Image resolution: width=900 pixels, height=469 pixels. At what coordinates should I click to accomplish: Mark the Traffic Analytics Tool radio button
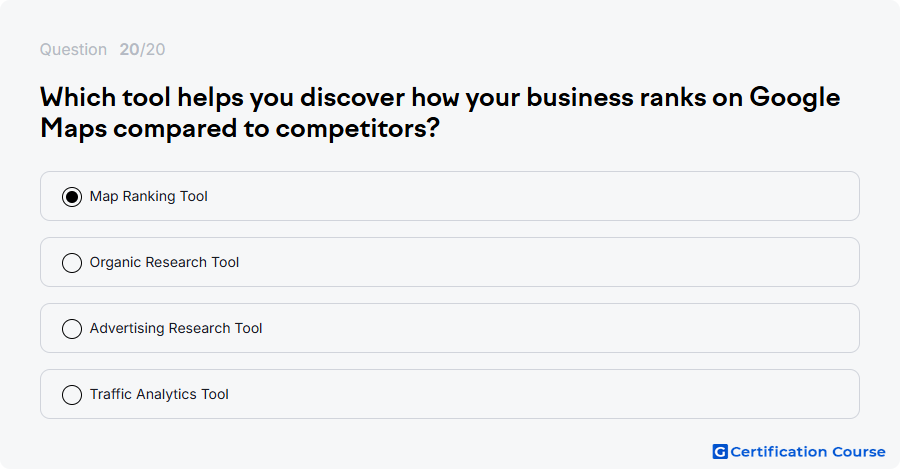pos(72,395)
